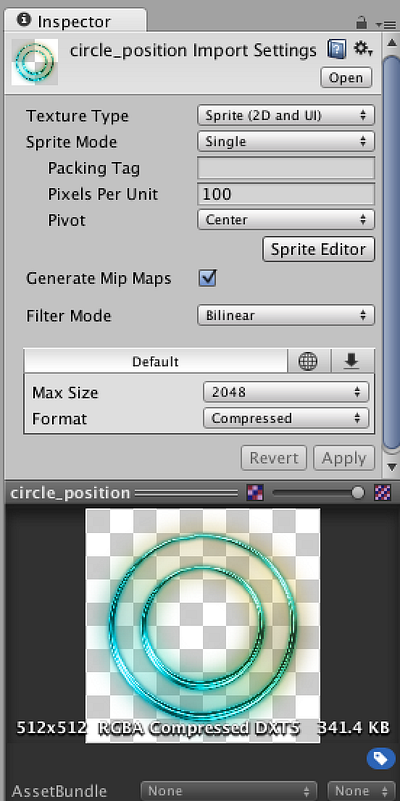Viewport: 400px width, 801px height.
Task: Open the Filter Mode dropdown
Action: [x=286, y=315]
